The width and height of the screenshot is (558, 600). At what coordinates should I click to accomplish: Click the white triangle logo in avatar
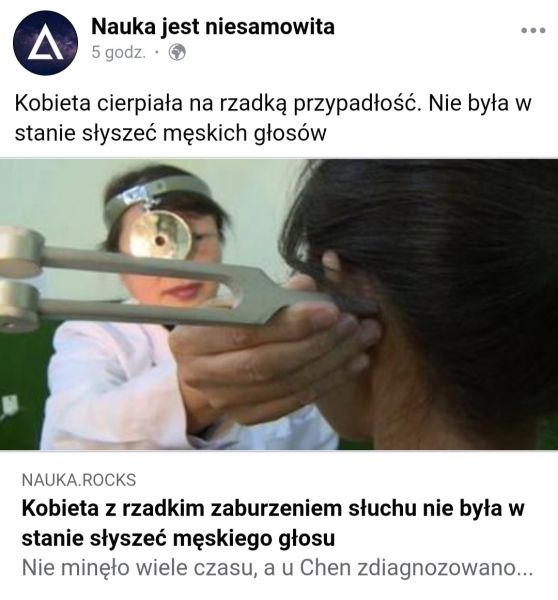click(x=46, y=45)
